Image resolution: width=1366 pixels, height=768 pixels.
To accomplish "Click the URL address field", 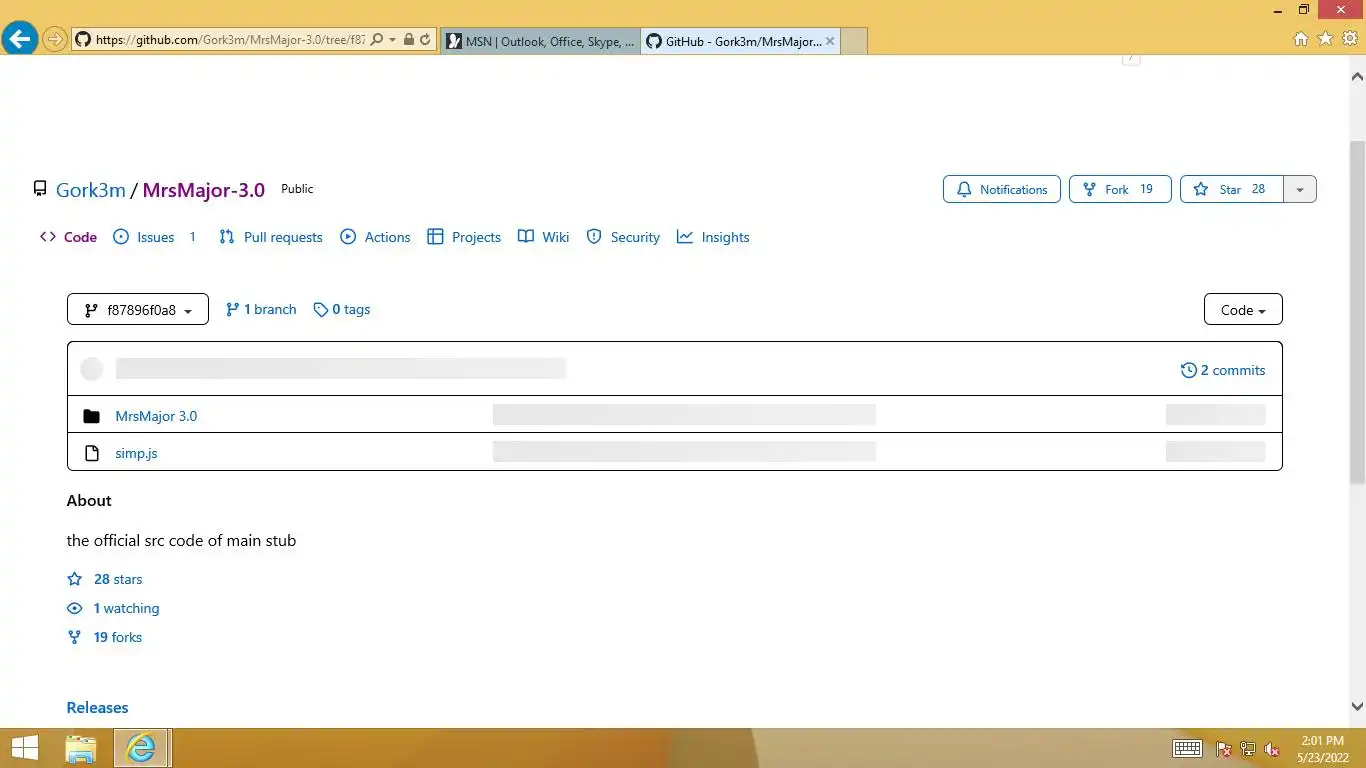I will pos(230,40).
